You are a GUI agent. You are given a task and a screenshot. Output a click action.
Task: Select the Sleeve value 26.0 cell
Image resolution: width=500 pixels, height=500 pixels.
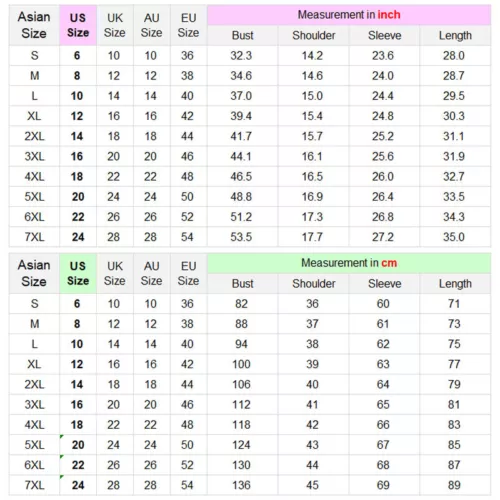pos(384,177)
